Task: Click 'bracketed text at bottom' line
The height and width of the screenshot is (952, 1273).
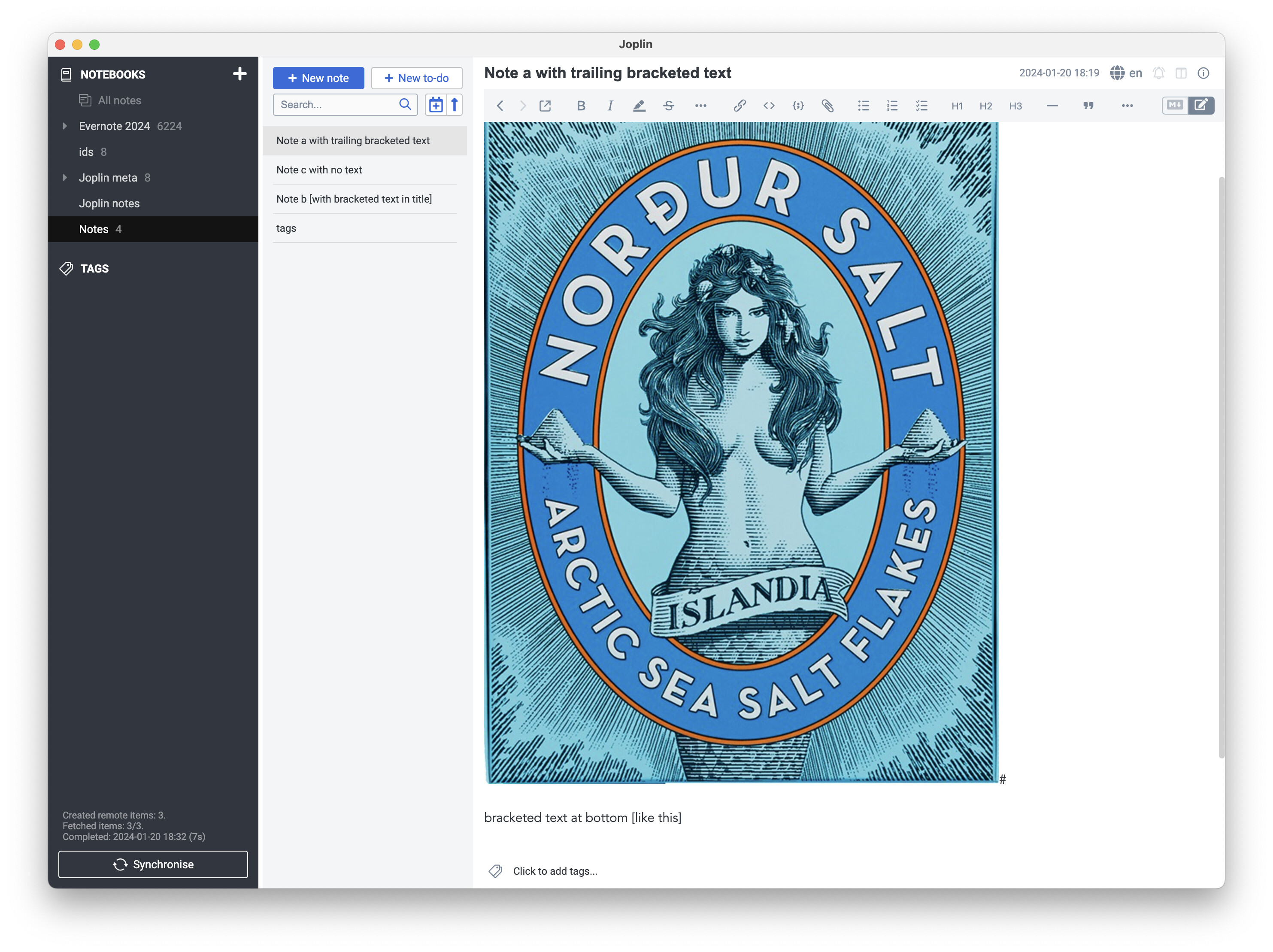Action: click(582, 818)
